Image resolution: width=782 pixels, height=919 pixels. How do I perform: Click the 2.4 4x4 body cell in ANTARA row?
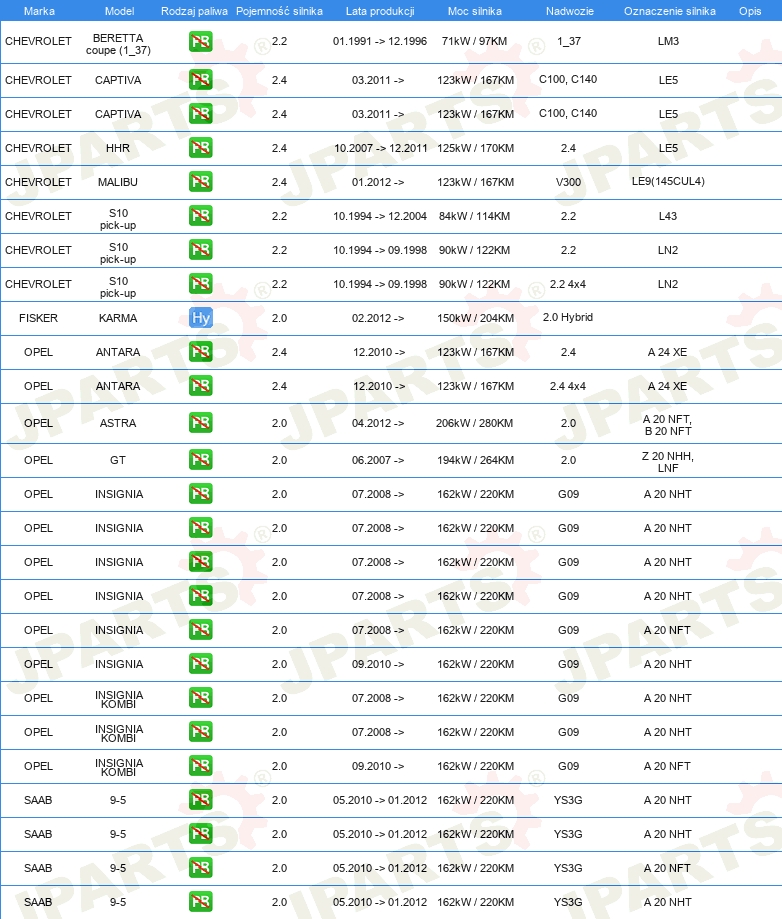click(567, 386)
